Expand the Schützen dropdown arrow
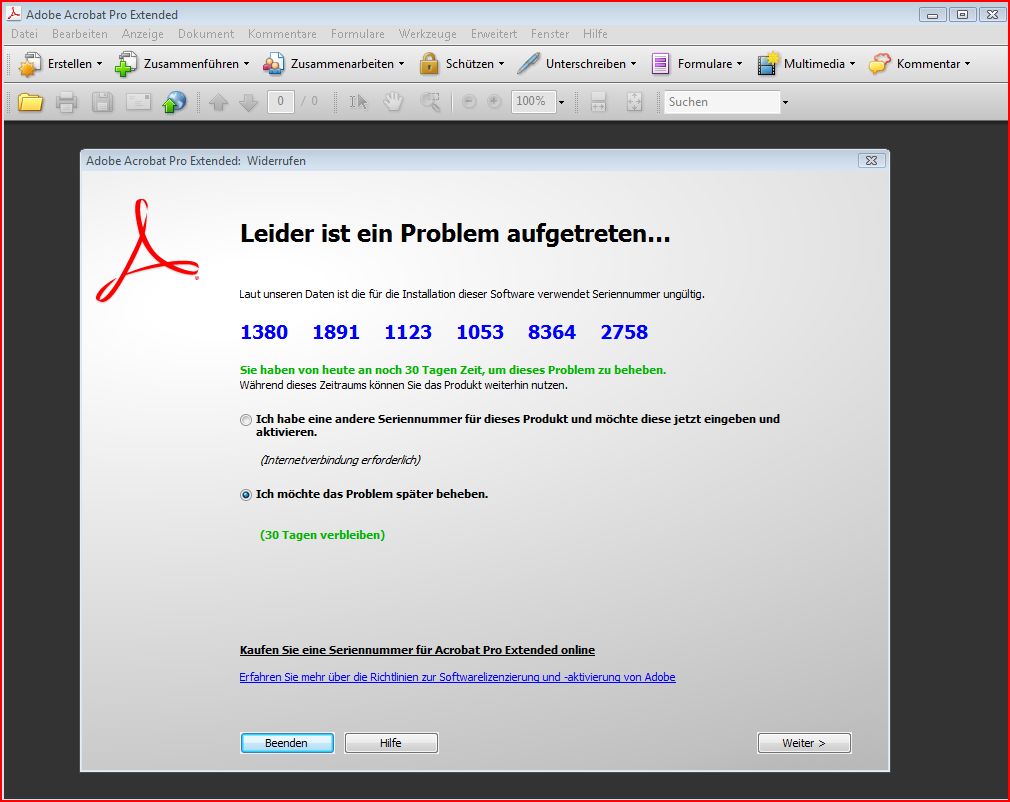Screen dimensions: 1010x802 (501, 64)
